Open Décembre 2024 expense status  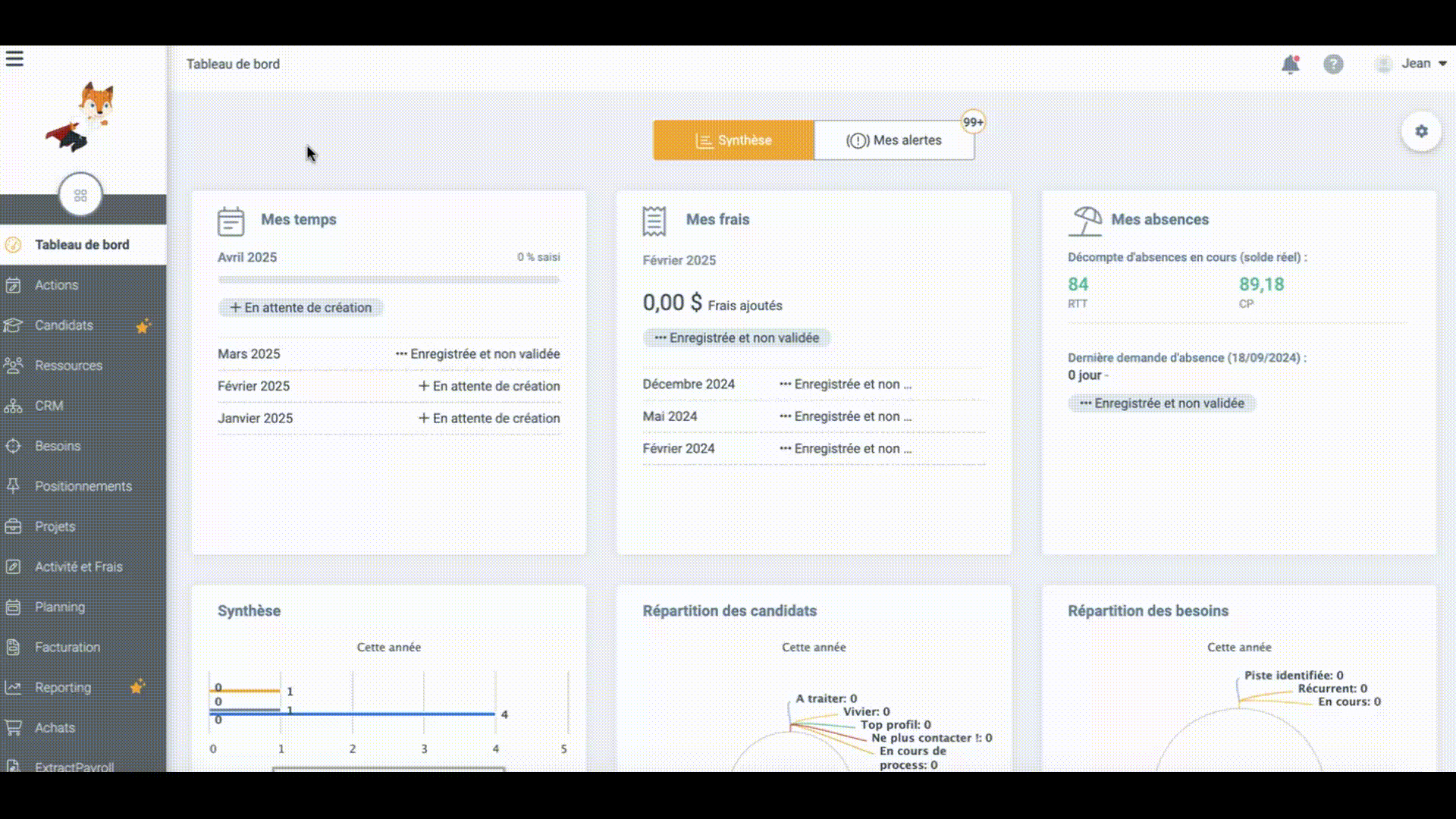click(x=846, y=384)
